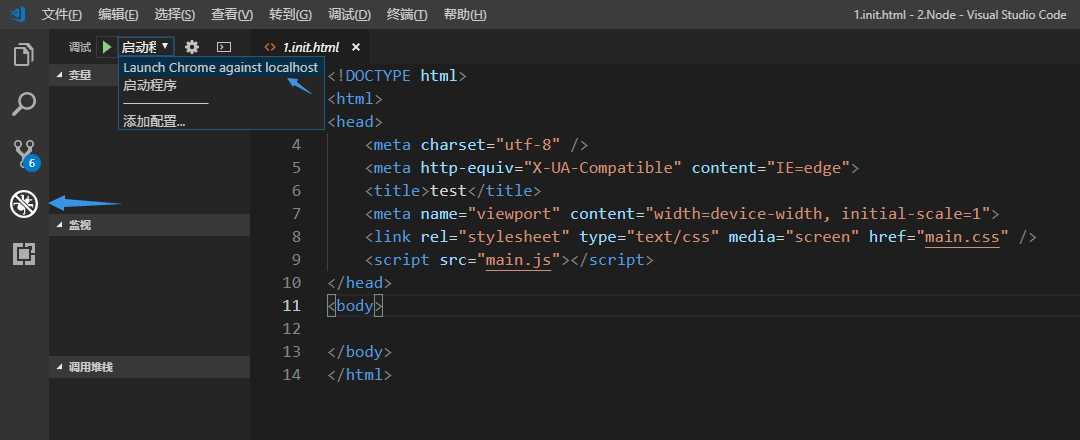Click the "X-UA-Compatible" attribute value
The height and width of the screenshot is (440, 1080).
click(x=603, y=168)
